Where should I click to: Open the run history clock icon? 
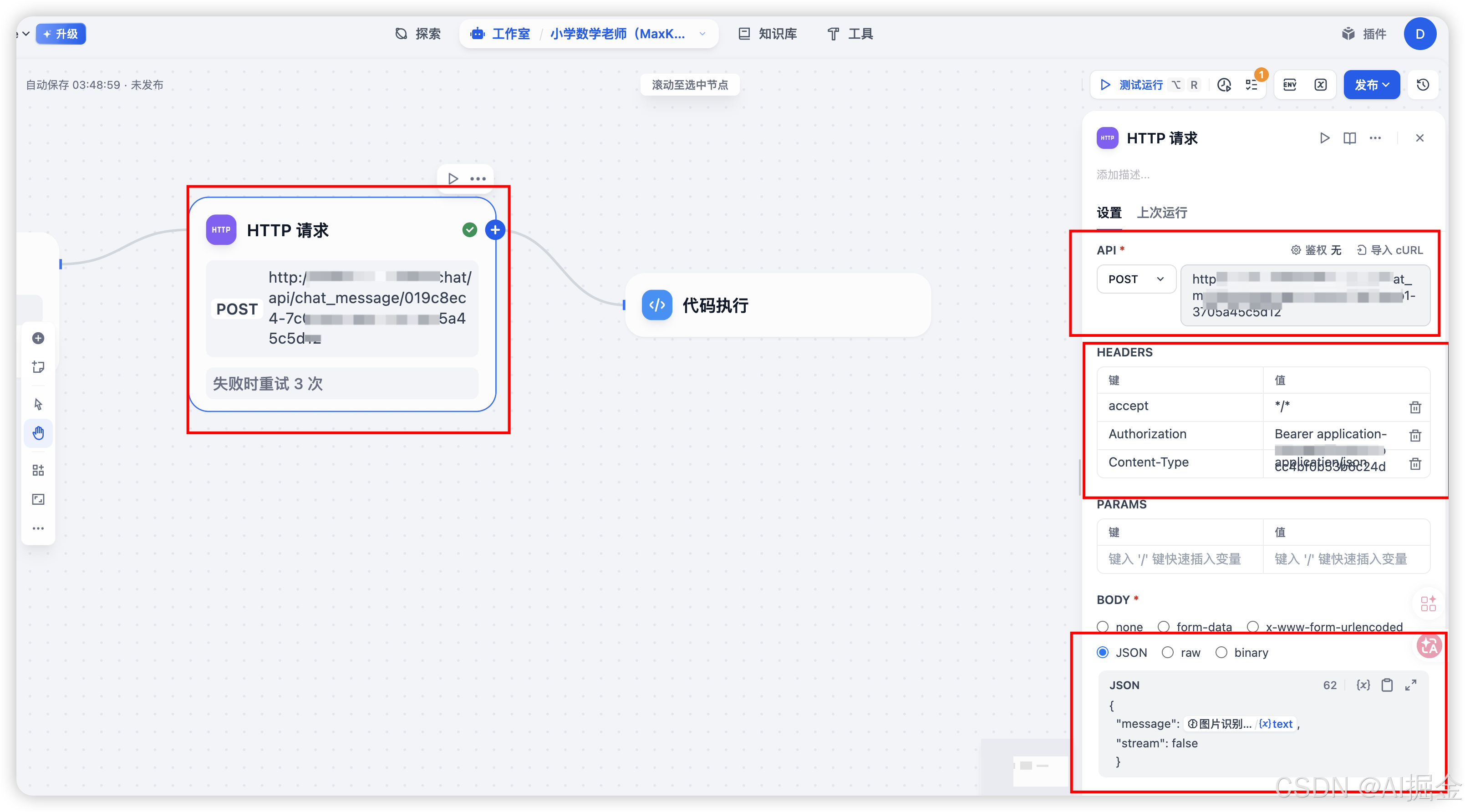[x=1224, y=85]
